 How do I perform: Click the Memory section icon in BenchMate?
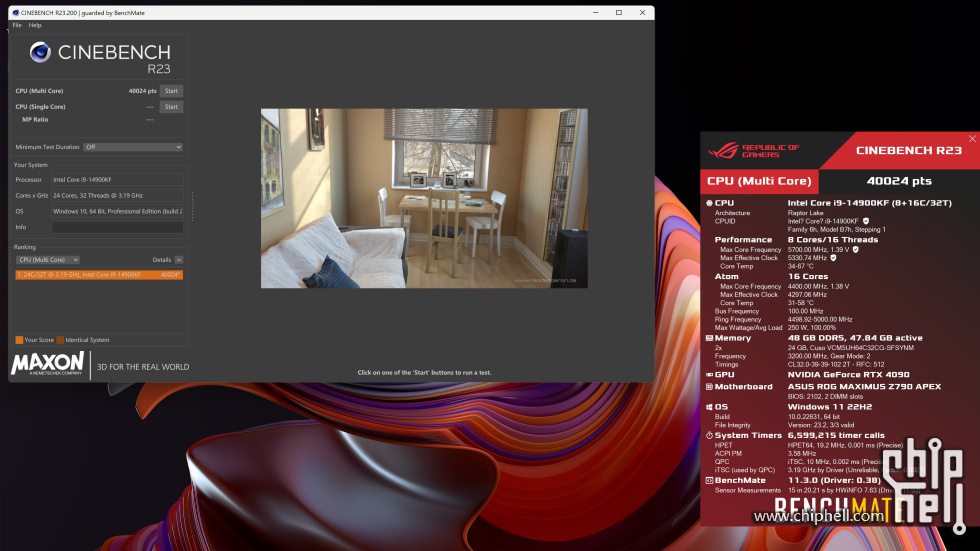(x=709, y=338)
